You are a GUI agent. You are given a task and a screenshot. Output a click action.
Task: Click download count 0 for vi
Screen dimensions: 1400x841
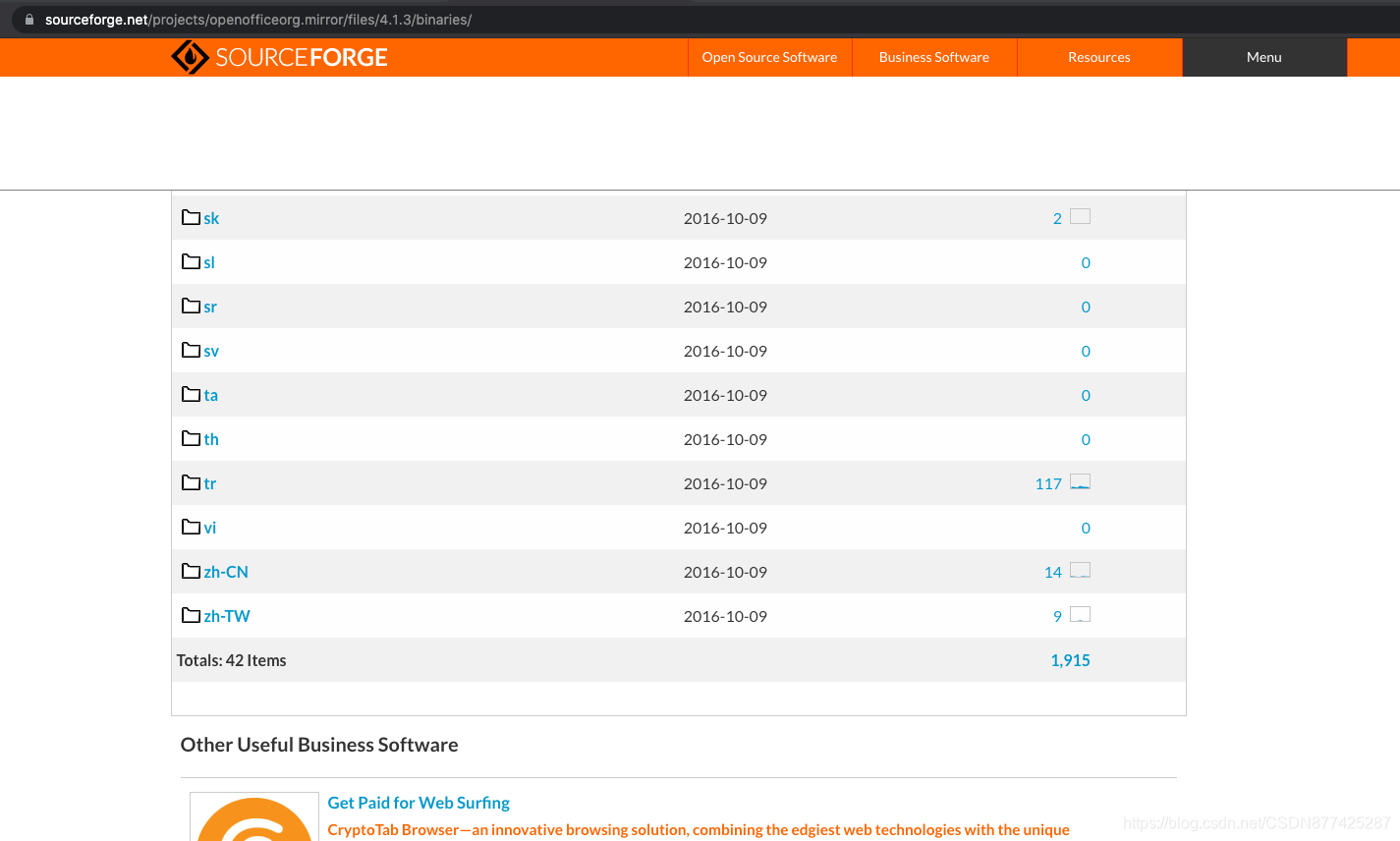click(x=1086, y=528)
